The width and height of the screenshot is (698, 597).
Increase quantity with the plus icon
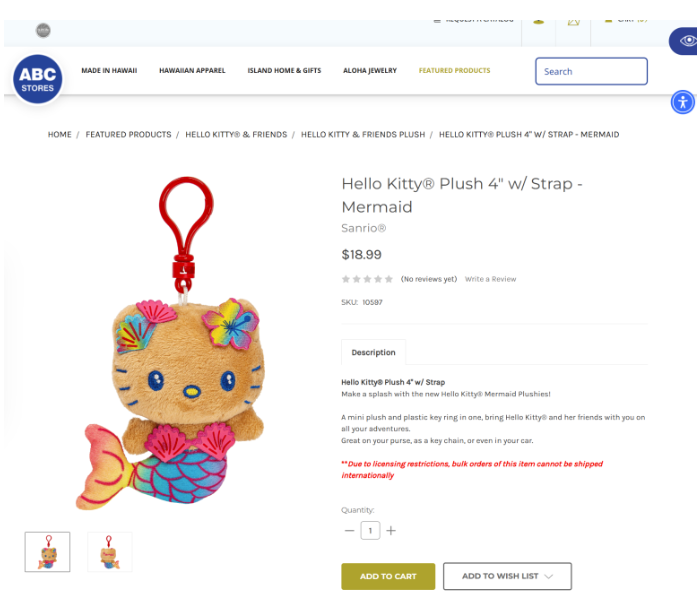pos(391,531)
